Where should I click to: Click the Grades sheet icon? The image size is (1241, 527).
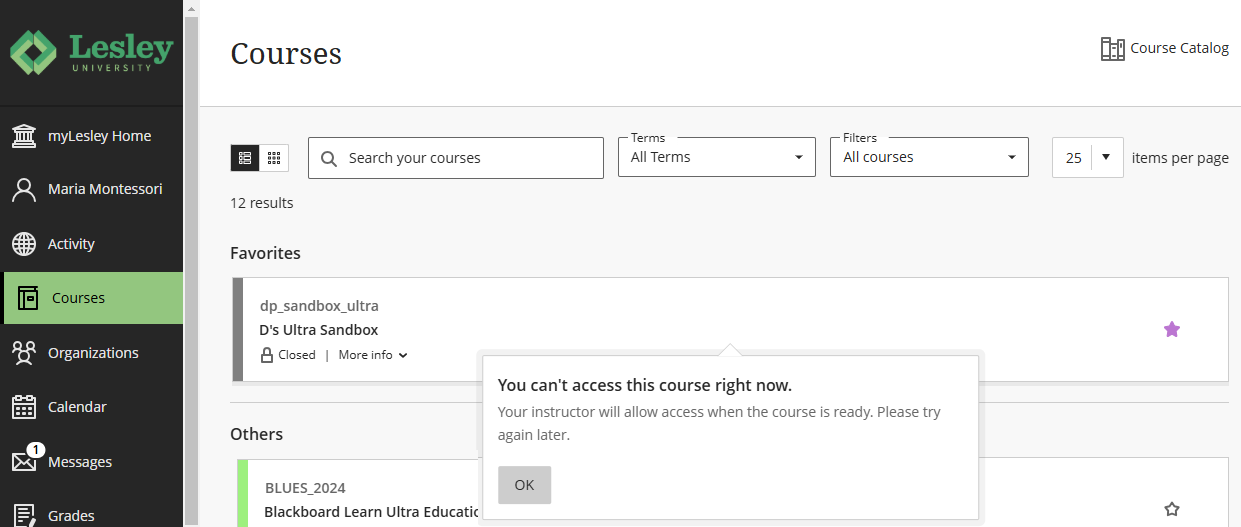pyautogui.click(x=24, y=515)
